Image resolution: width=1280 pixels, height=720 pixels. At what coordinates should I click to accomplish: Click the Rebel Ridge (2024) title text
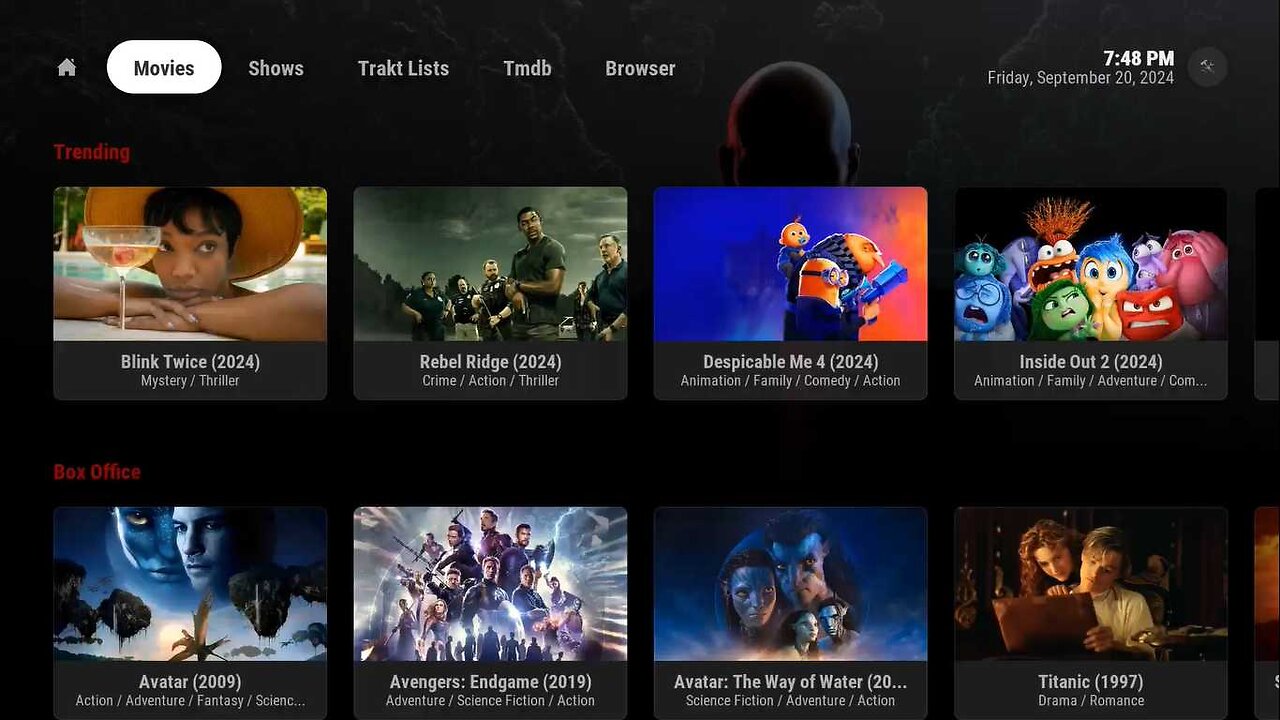click(490, 362)
